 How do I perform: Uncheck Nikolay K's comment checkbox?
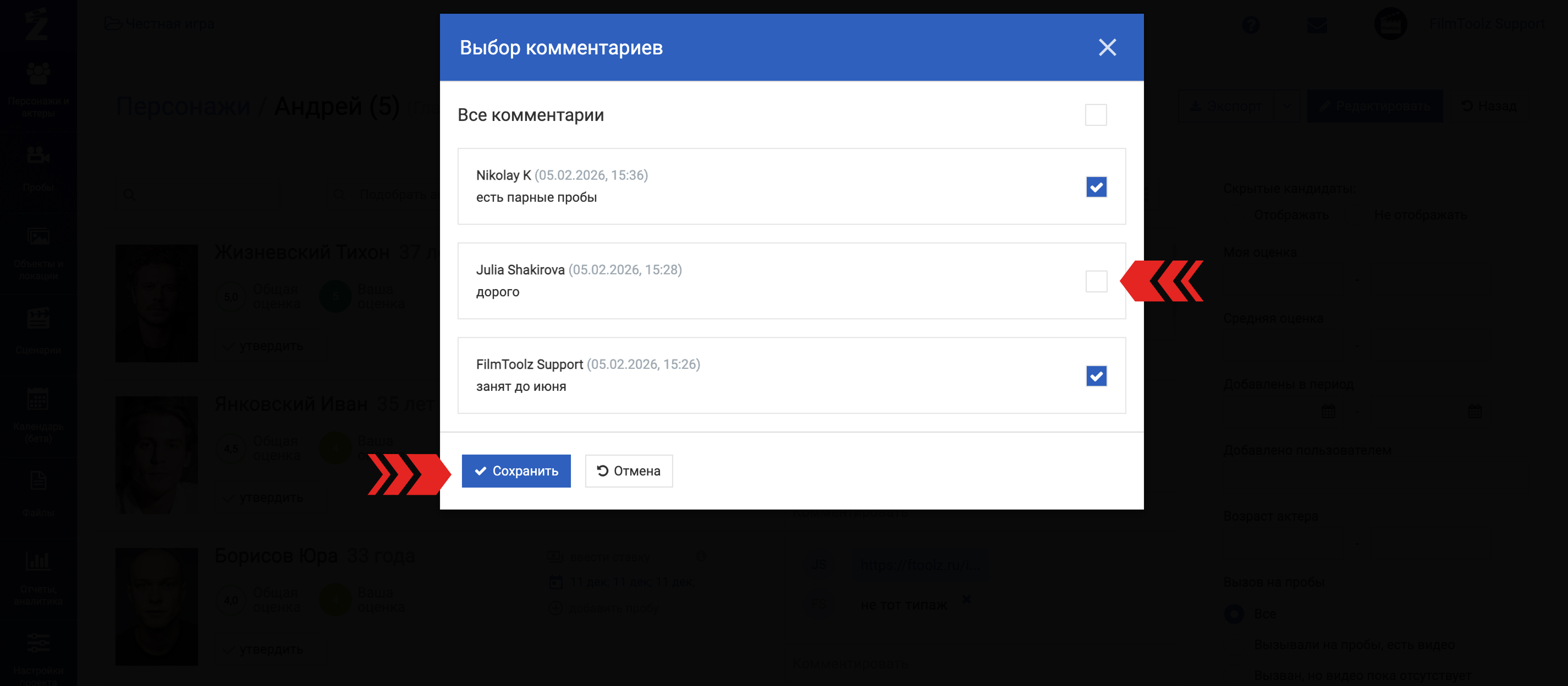[x=1096, y=187]
